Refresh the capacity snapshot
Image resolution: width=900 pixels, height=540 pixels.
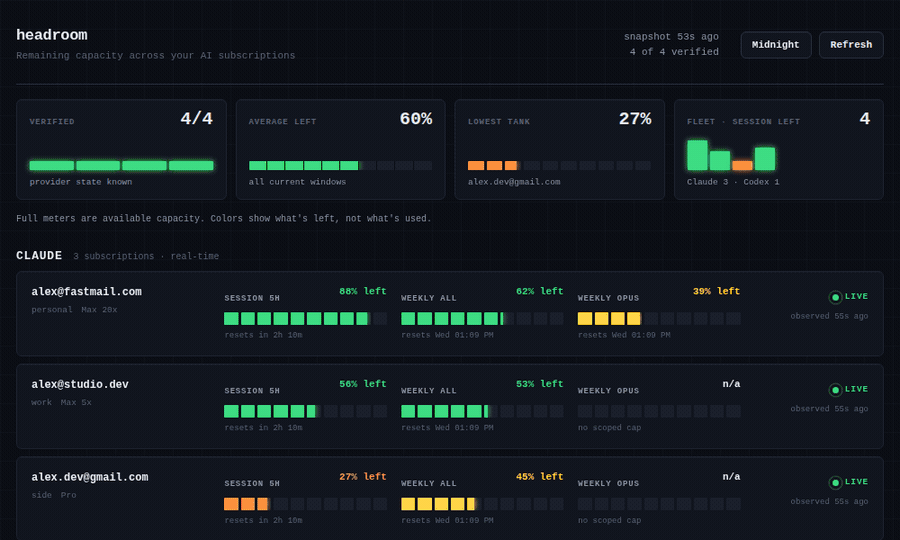click(851, 45)
